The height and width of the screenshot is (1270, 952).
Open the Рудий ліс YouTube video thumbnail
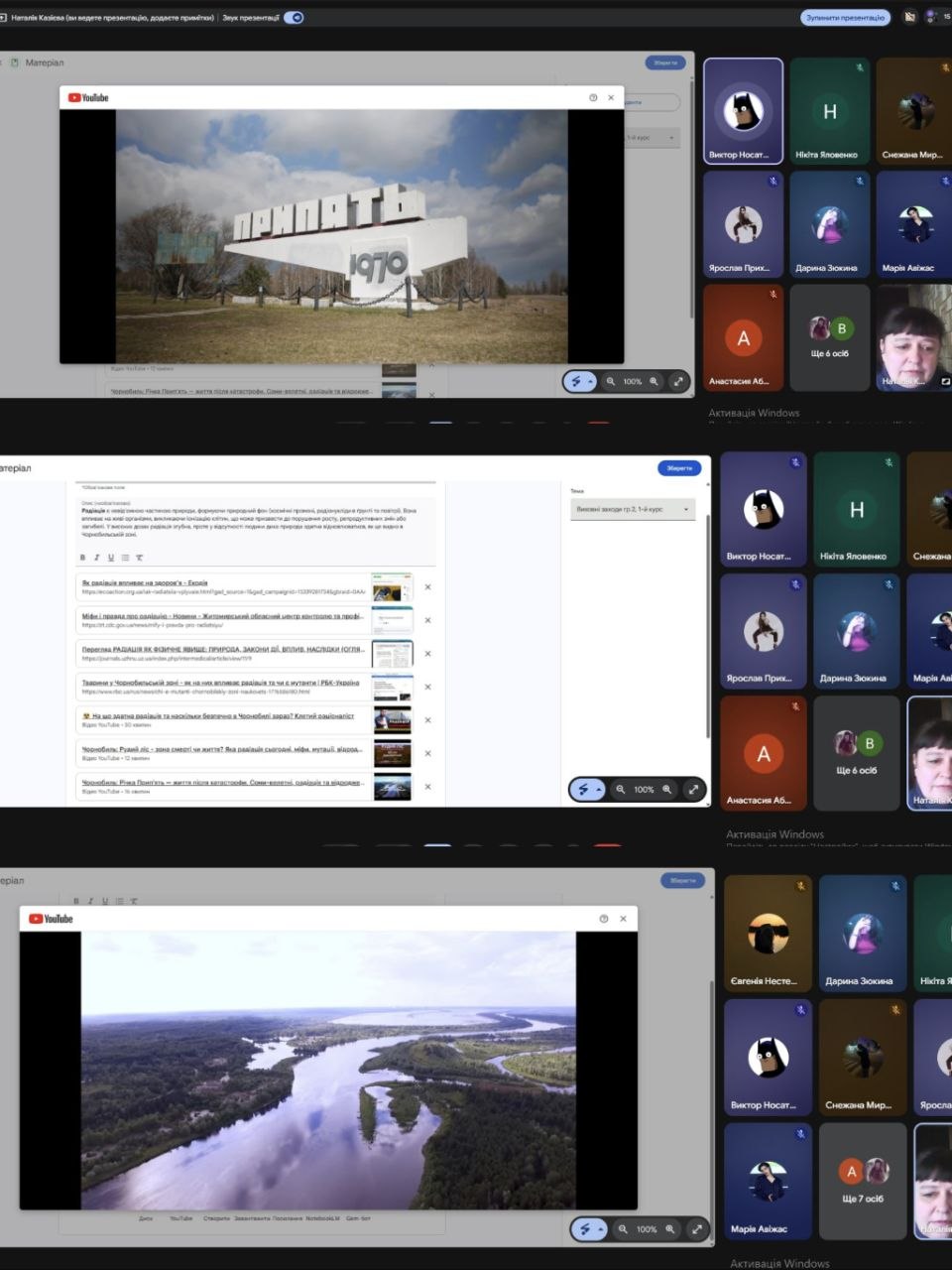(392, 753)
